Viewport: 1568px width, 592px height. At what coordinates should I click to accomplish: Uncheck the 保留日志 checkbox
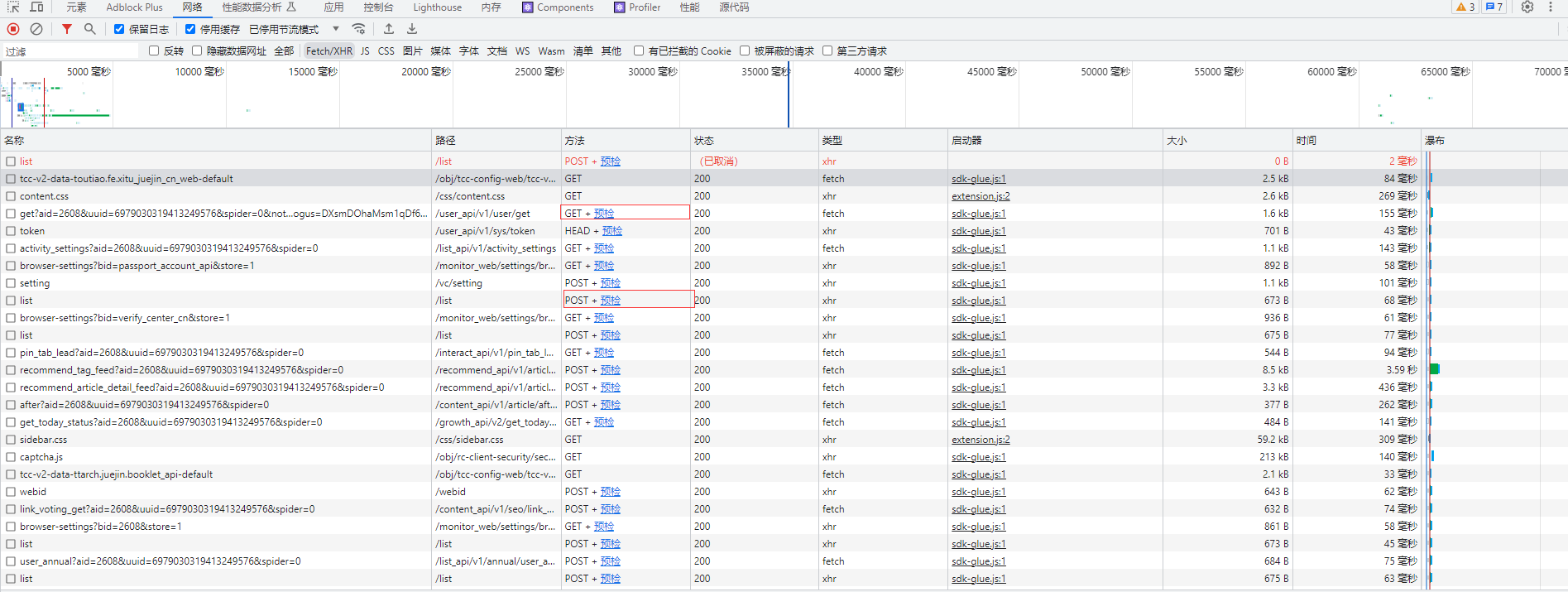119,29
